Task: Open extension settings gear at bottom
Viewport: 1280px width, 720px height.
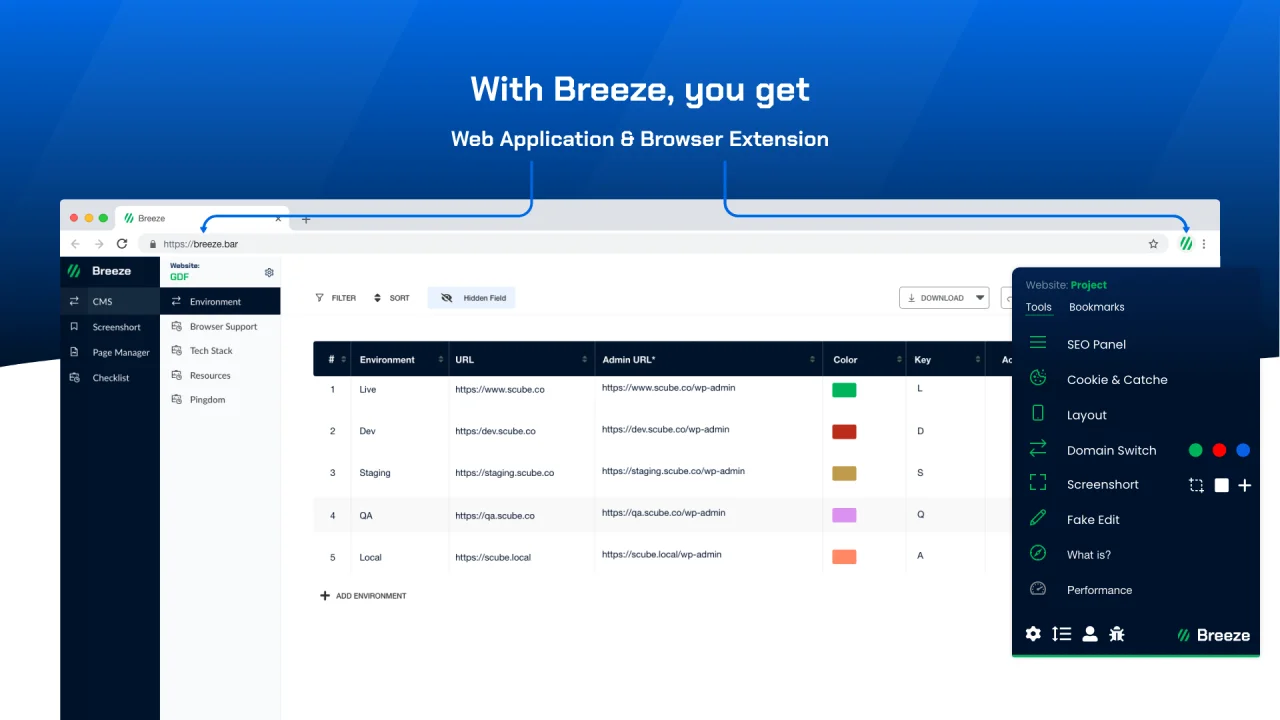Action: [x=1033, y=634]
